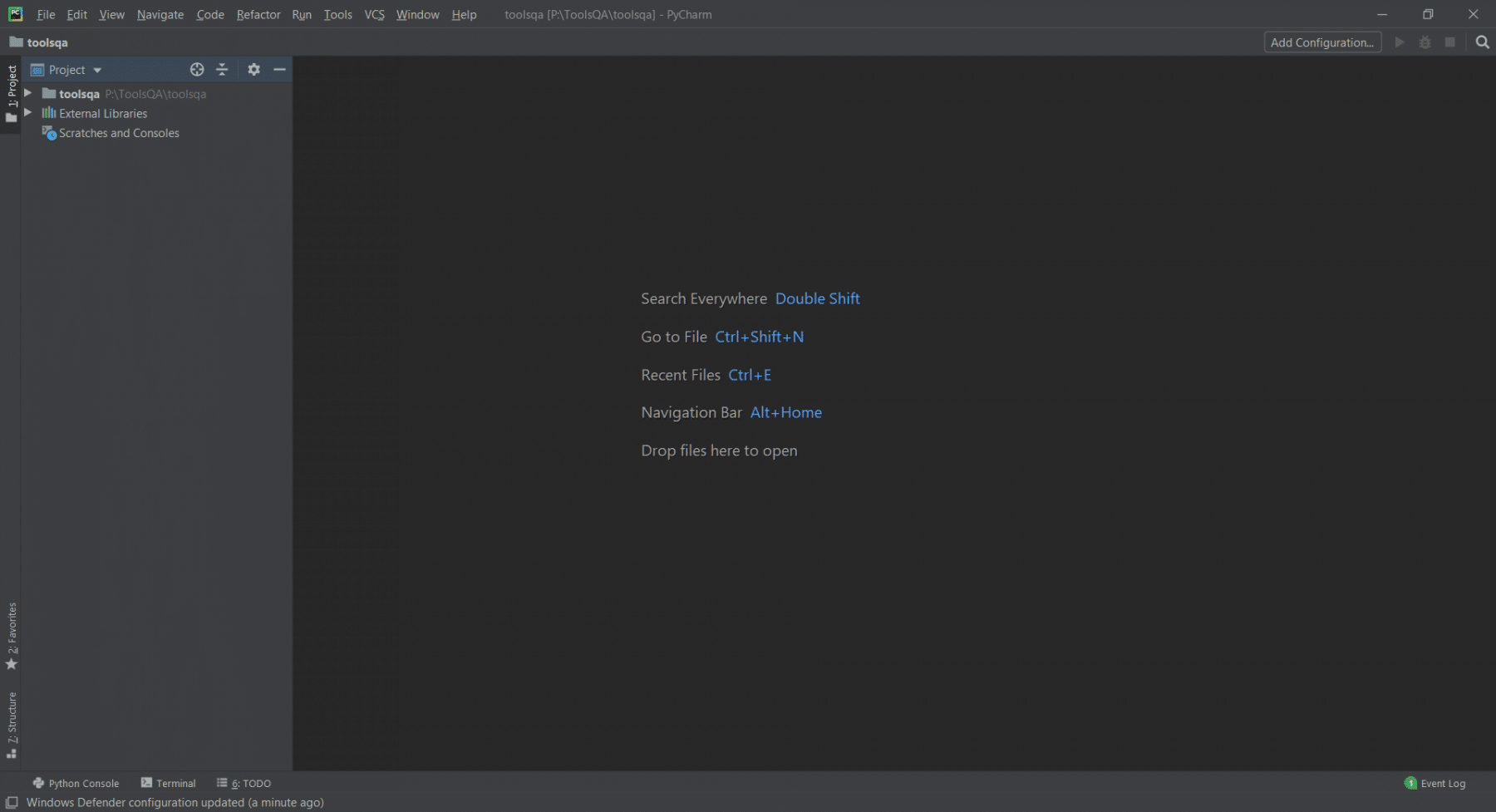
Task: Open the Code menu
Action: click(x=210, y=14)
